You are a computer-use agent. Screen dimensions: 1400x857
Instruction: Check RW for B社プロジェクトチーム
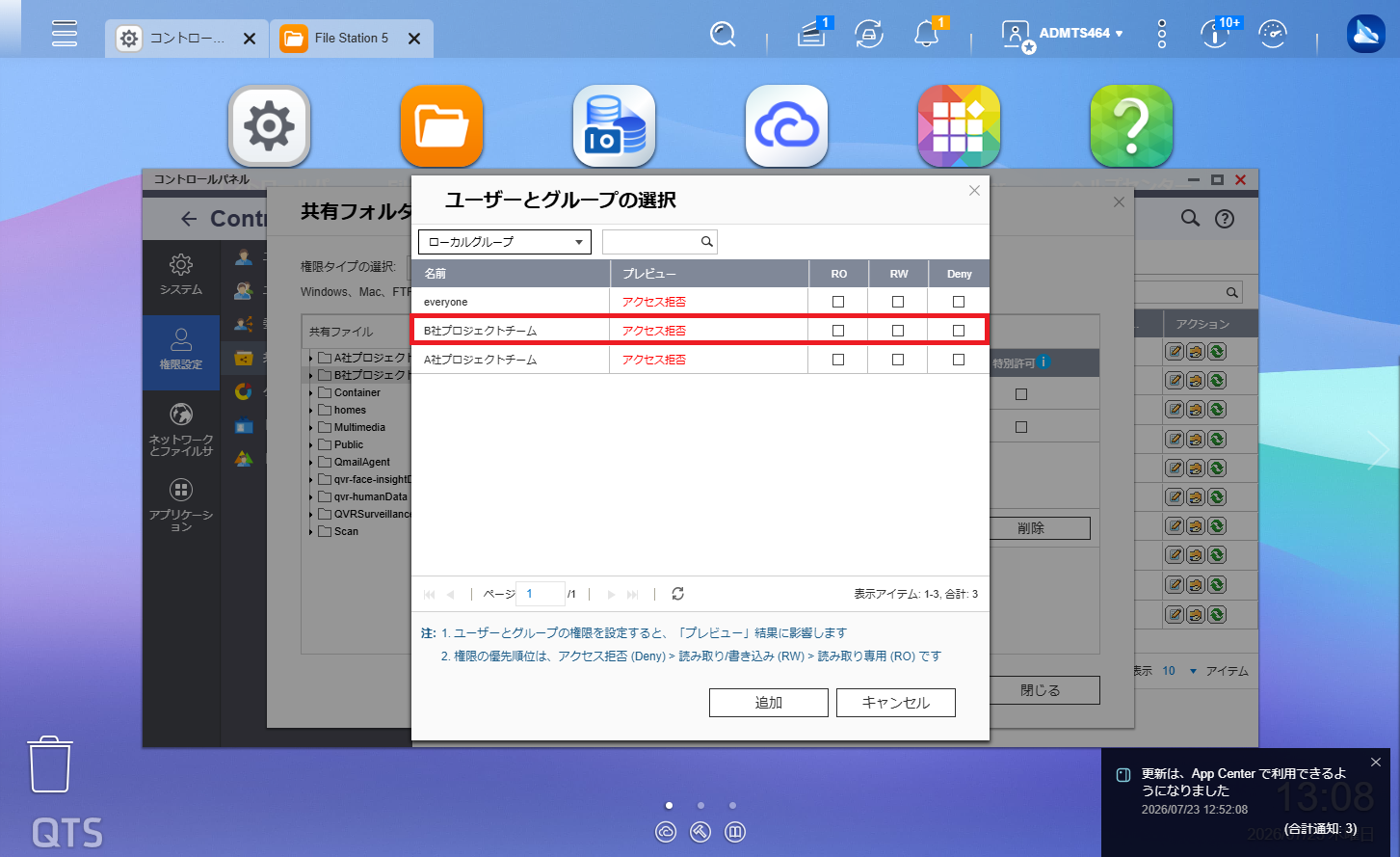click(x=898, y=331)
